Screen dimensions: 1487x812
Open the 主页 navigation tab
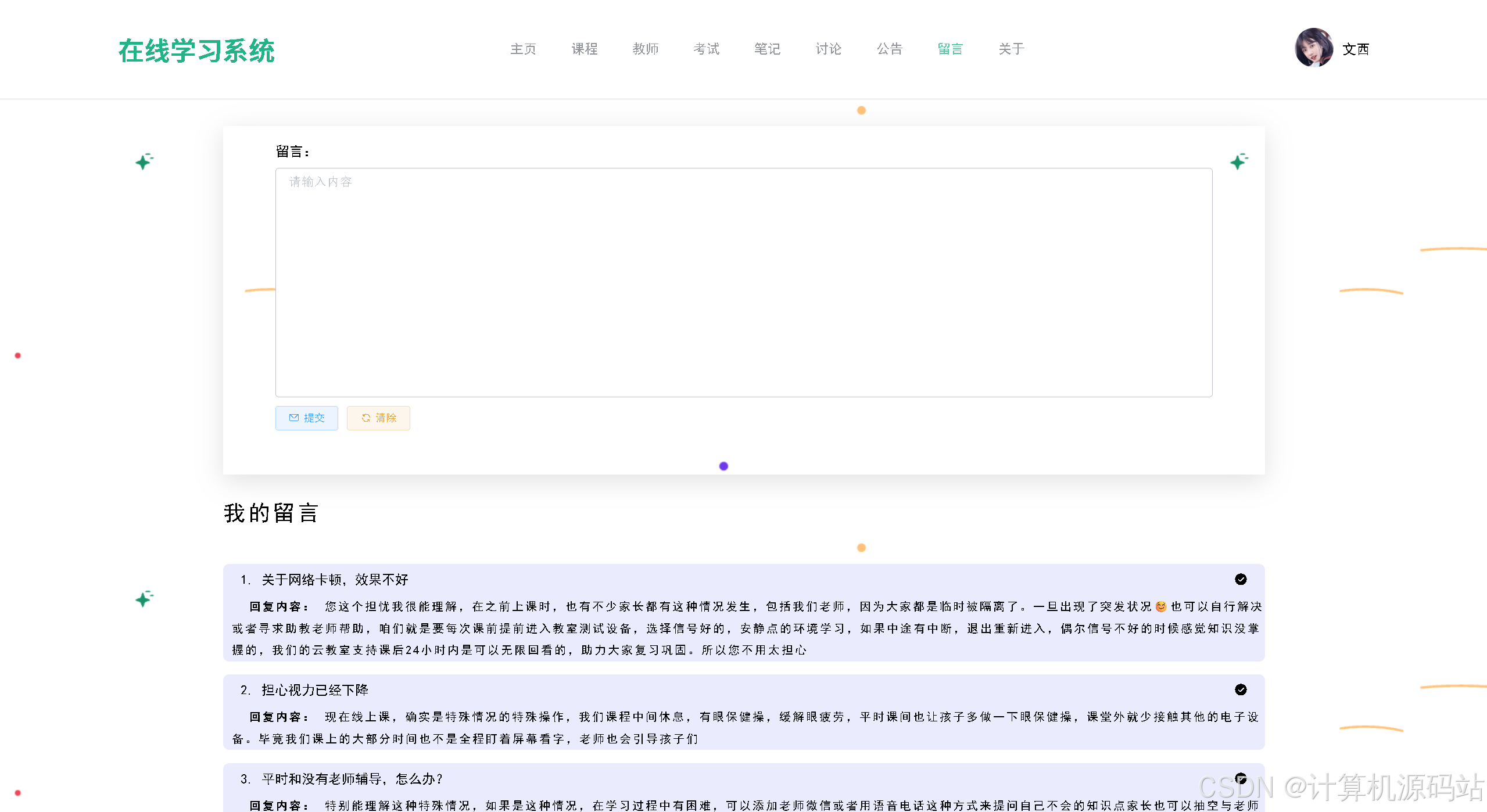tap(523, 49)
